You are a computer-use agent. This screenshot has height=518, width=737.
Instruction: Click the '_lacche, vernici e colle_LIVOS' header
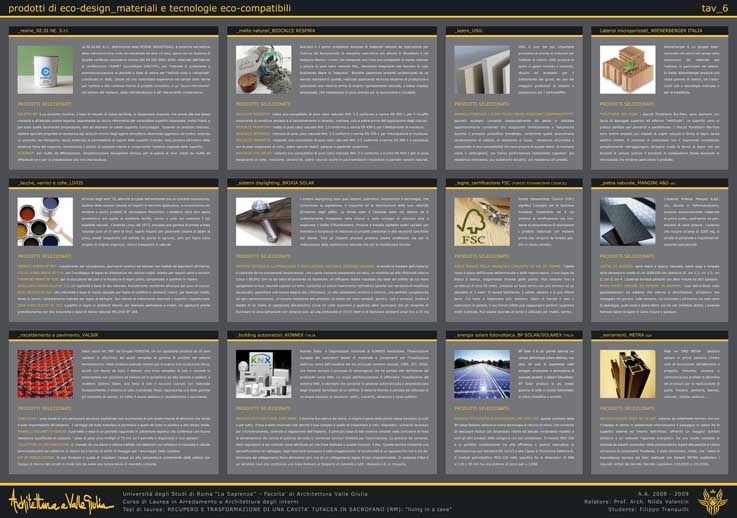click(114, 183)
